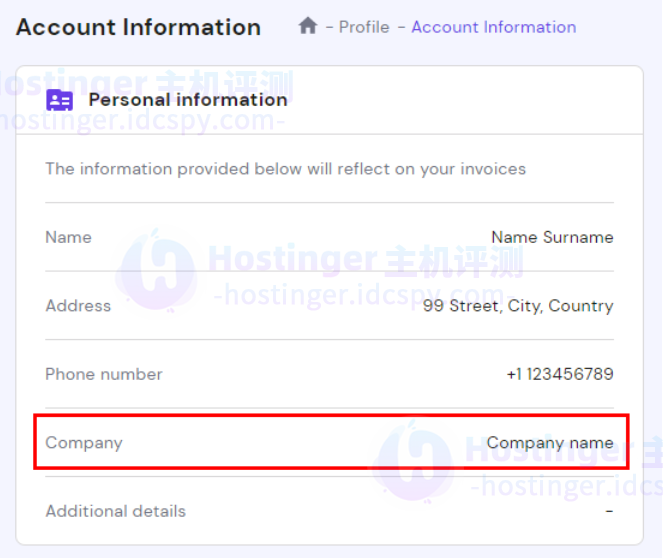Click the home icon in breadcrumb
663x558 pixels.
(308, 26)
